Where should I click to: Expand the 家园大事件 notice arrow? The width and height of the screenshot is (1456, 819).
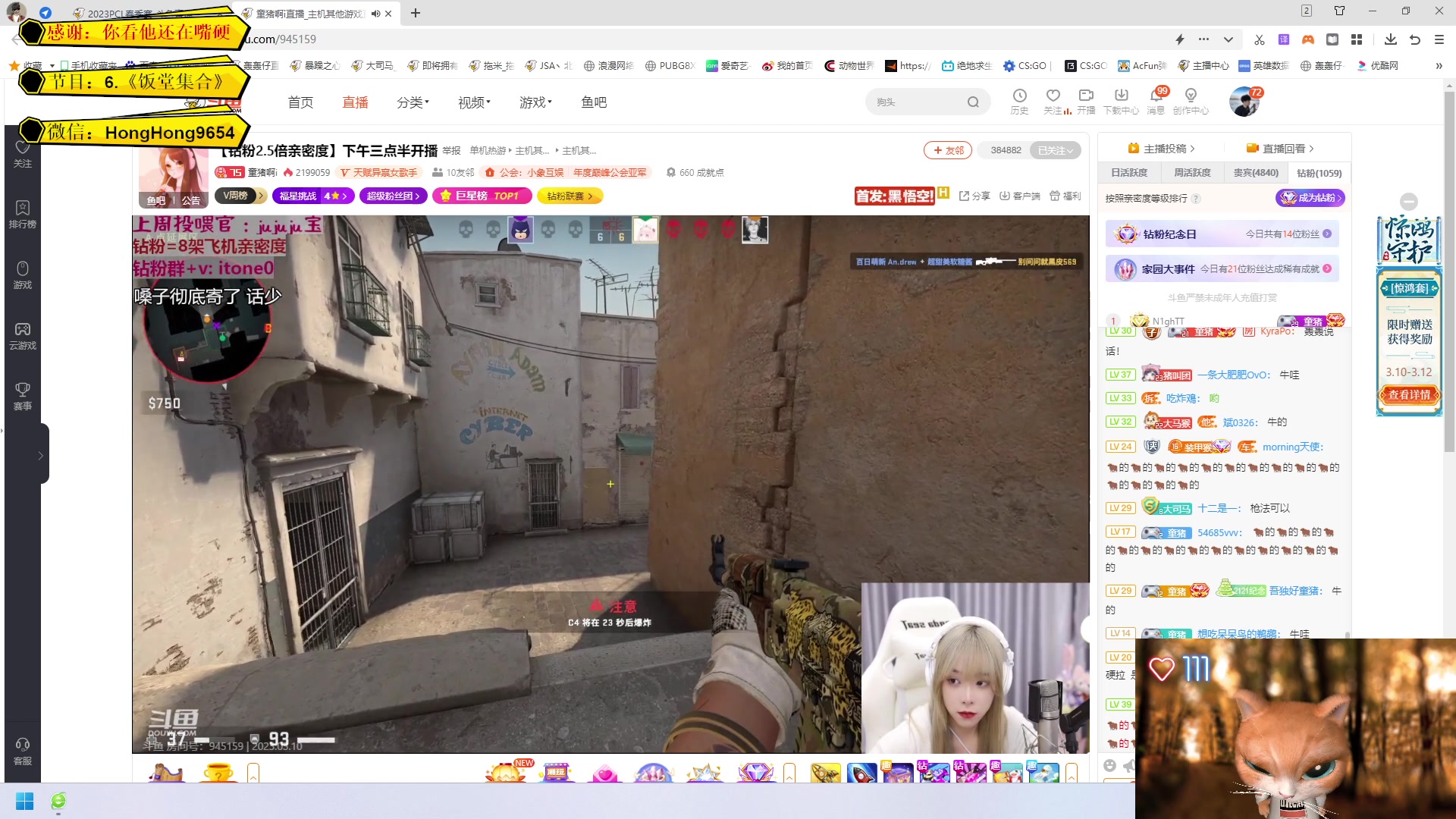[1327, 268]
